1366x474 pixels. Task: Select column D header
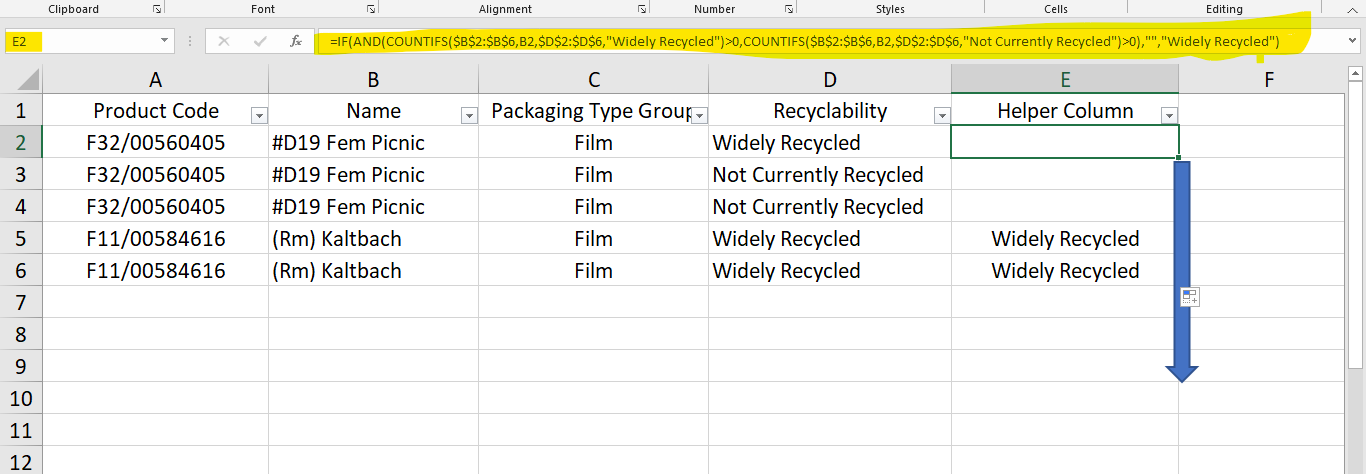[x=830, y=80]
